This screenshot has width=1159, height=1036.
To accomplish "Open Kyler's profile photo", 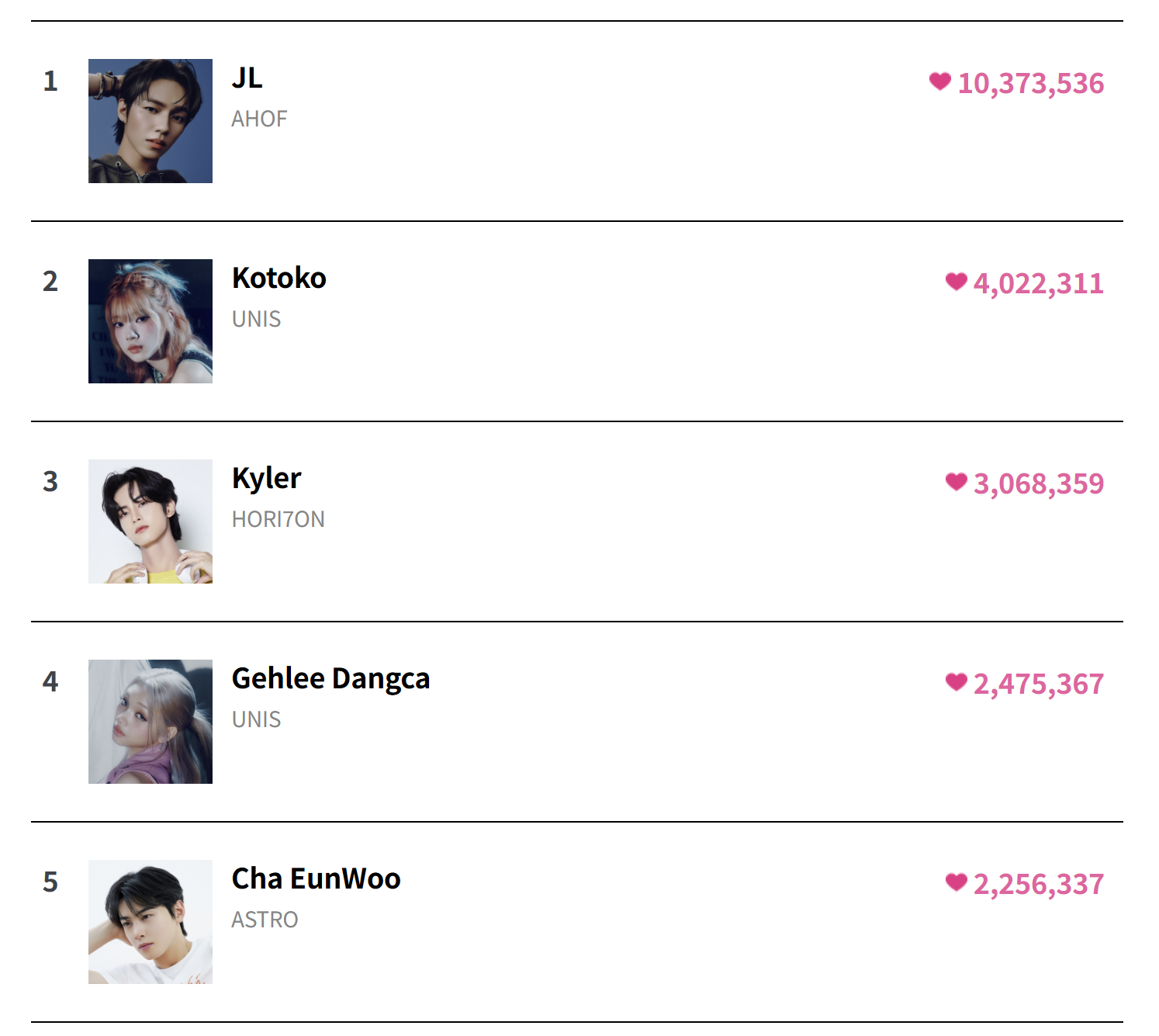I will point(150,521).
